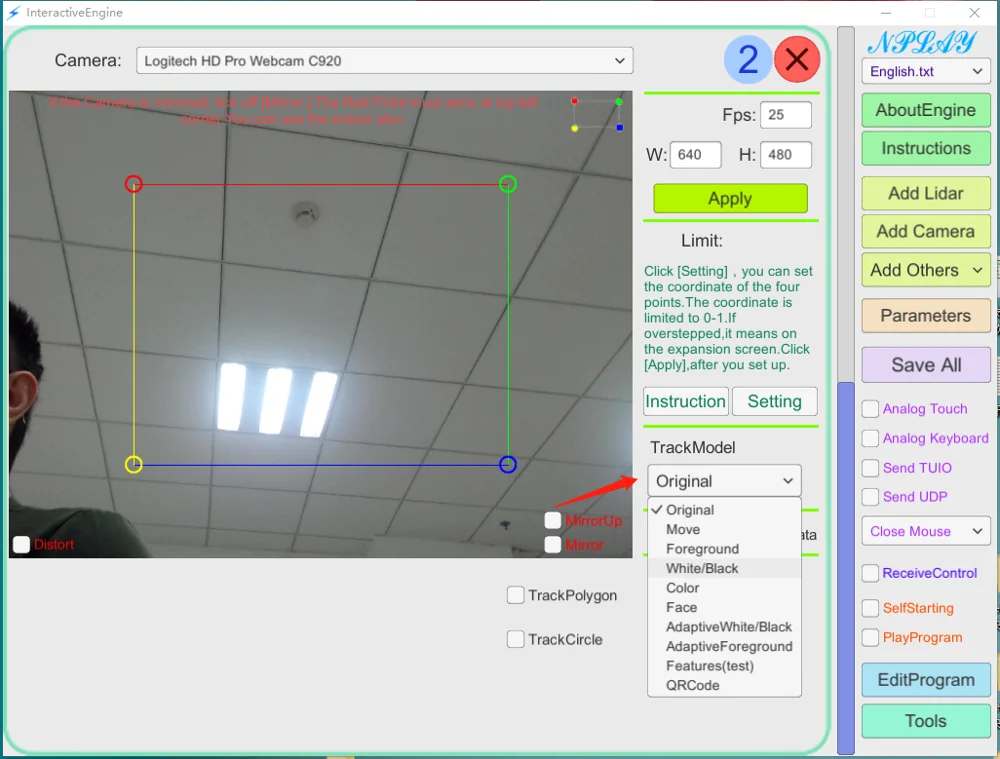Enable the Distort checkbox on video preview
Screen dimensions: 1000x759
click(21, 543)
